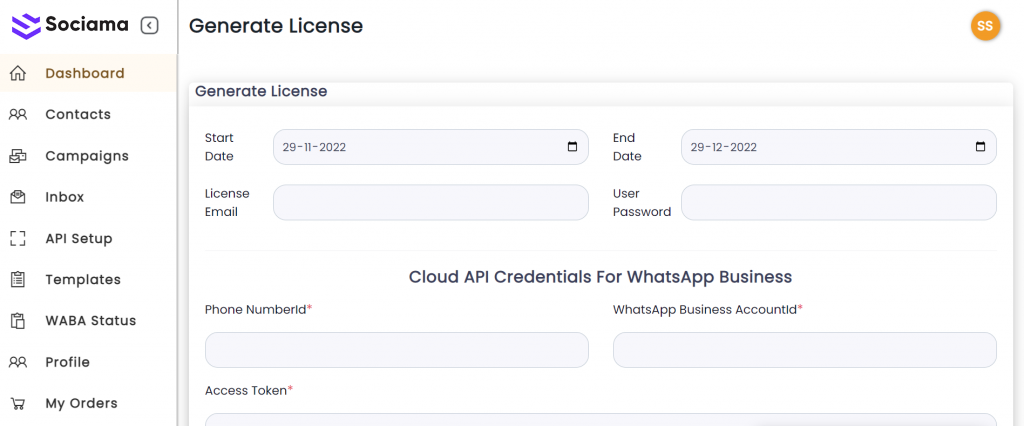This screenshot has width=1024, height=426.
Task: Click the My Orders cart icon
Action: 17,403
